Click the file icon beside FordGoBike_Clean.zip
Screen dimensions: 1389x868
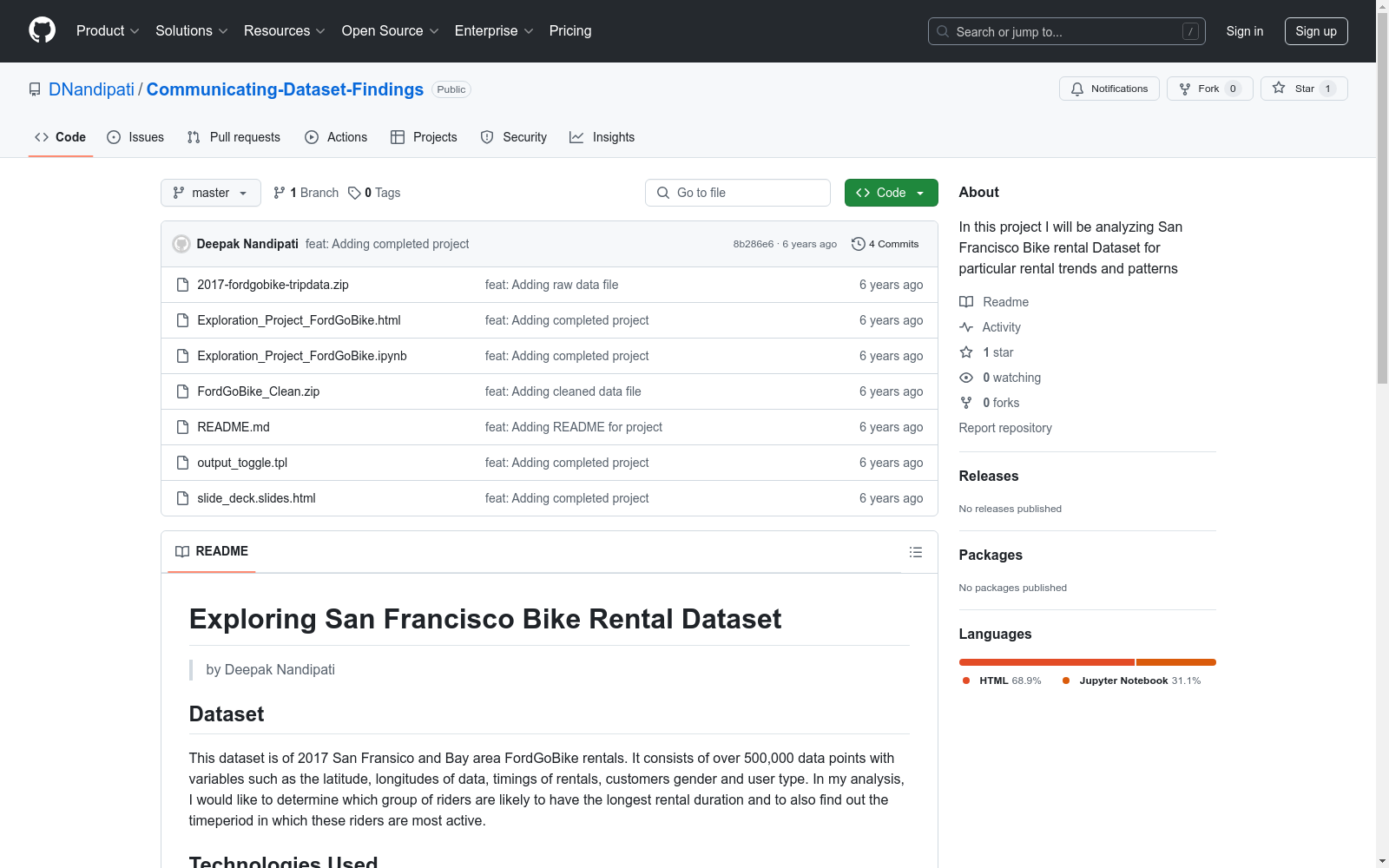[x=182, y=391]
